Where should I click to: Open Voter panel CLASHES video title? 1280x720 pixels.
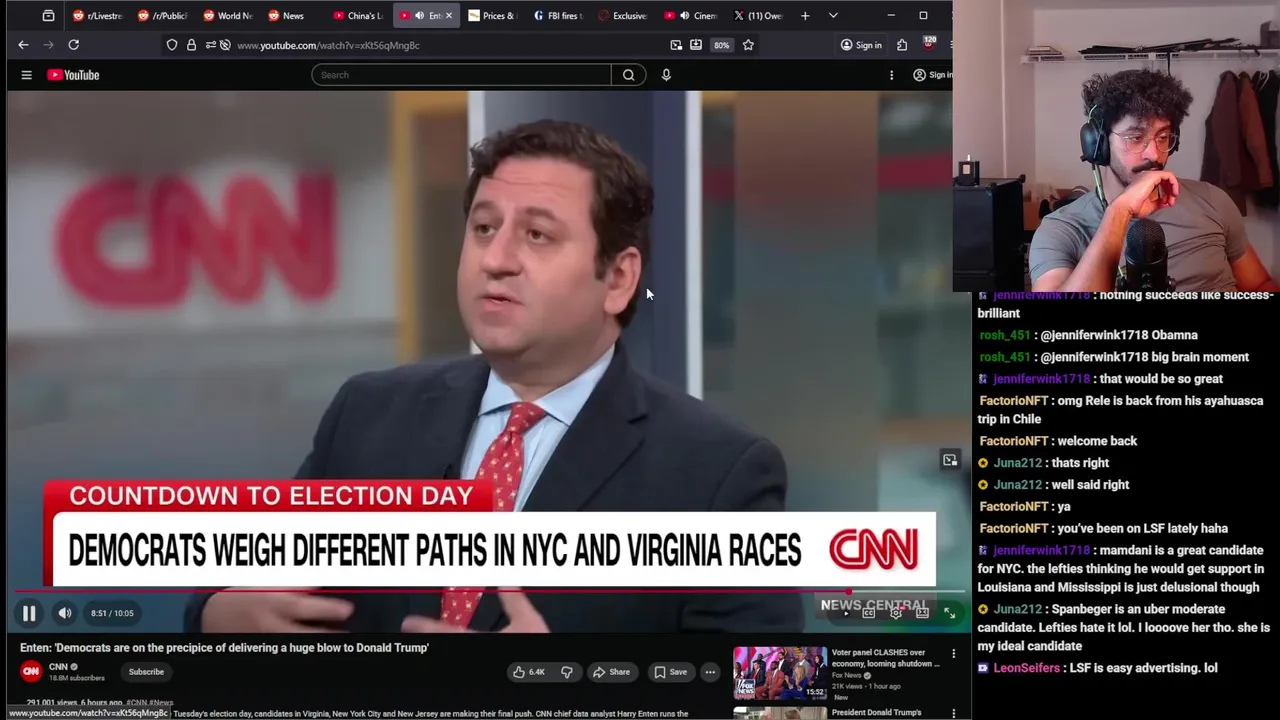coord(886,658)
